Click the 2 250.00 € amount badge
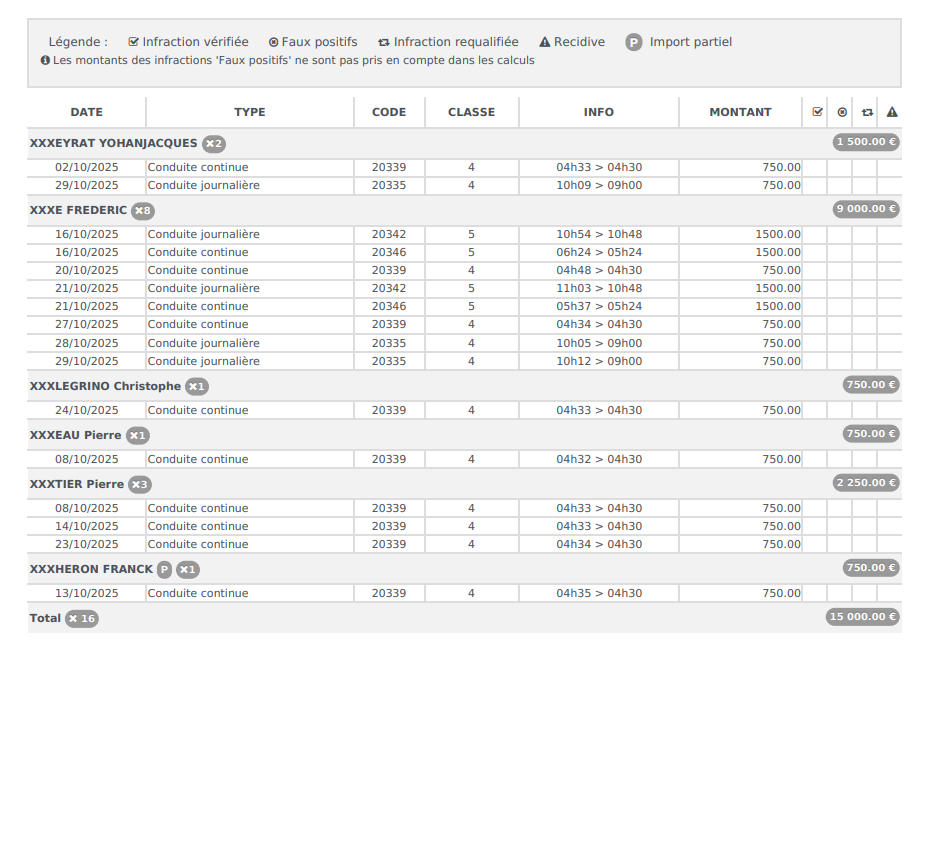Viewport: 942px width, 852px height. pos(866,483)
